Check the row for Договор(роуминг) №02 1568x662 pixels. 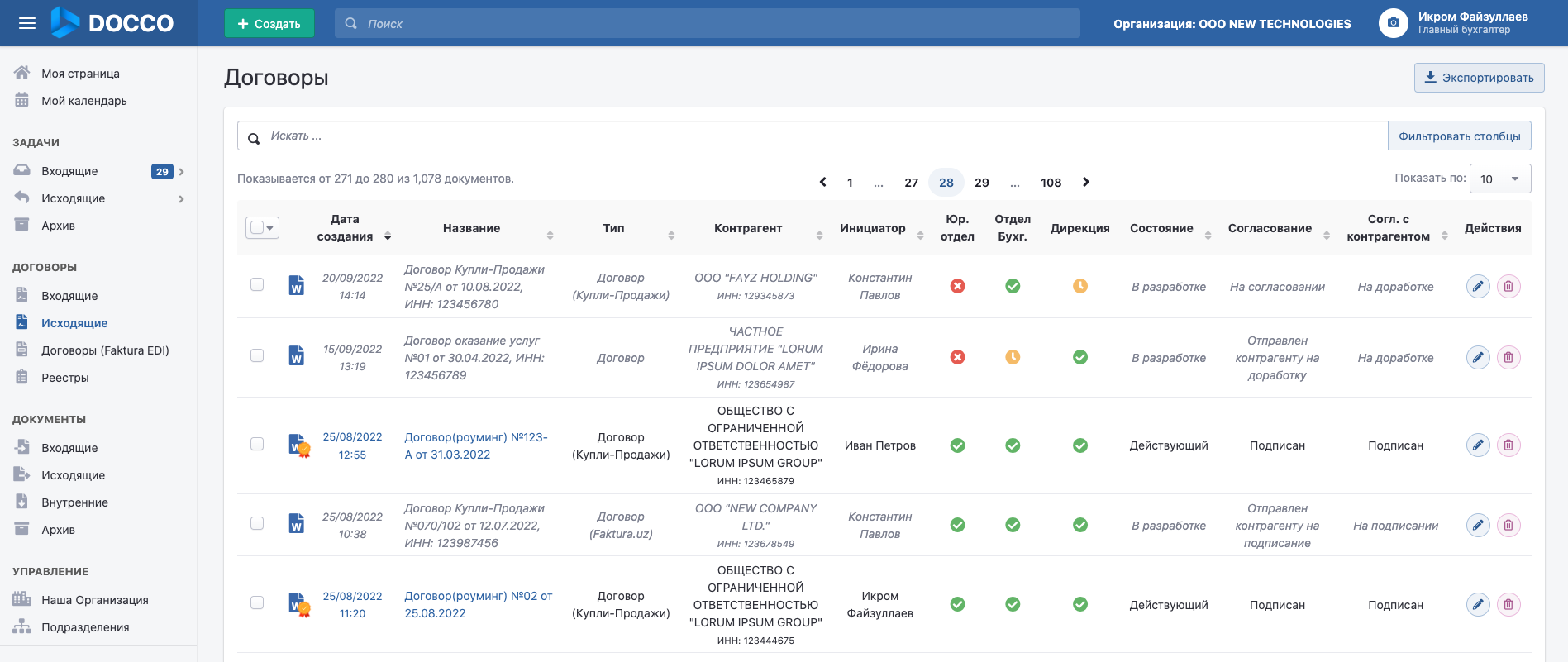[x=257, y=602]
